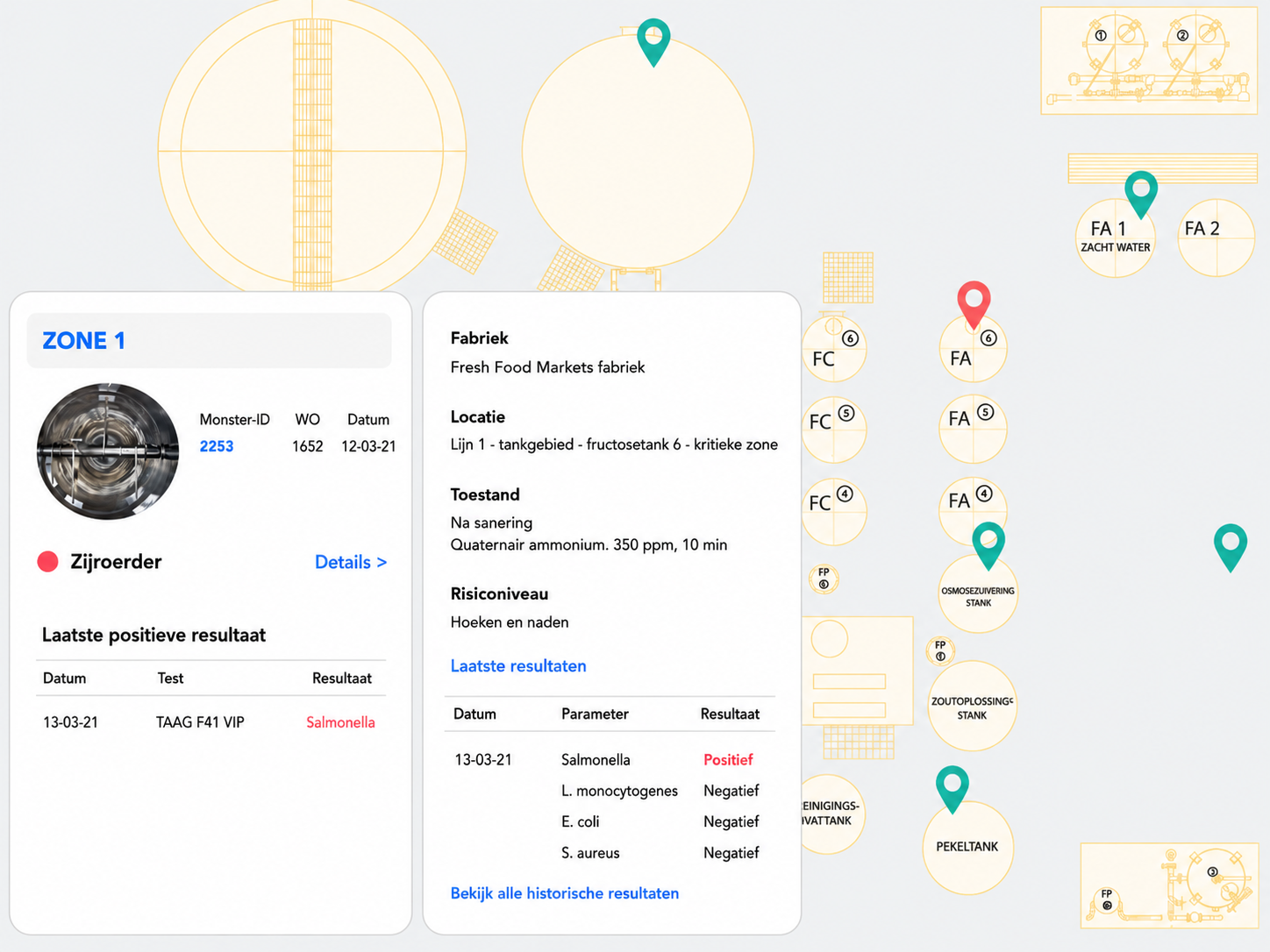
Task: Click the Negatief result for E. coli
Action: click(x=731, y=821)
